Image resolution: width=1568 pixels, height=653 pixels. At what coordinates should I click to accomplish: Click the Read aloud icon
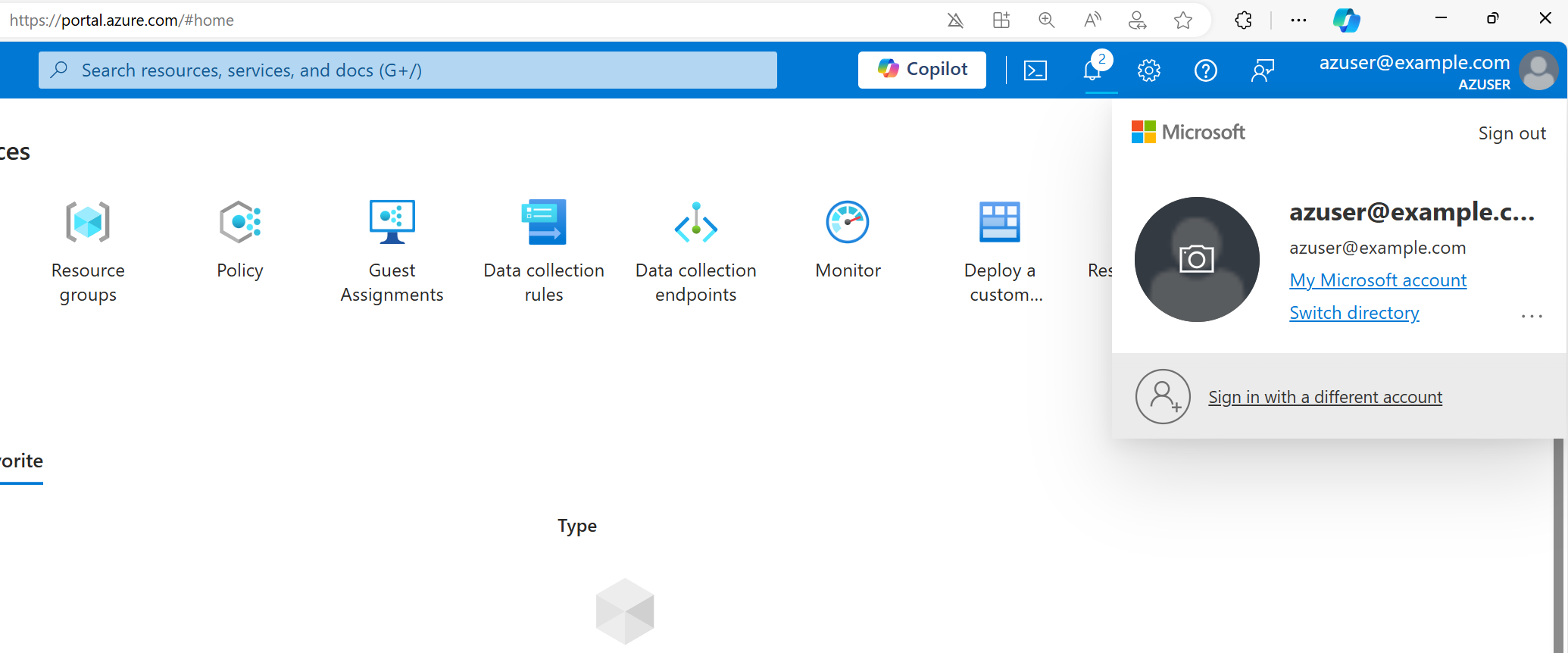(1092, 20)
